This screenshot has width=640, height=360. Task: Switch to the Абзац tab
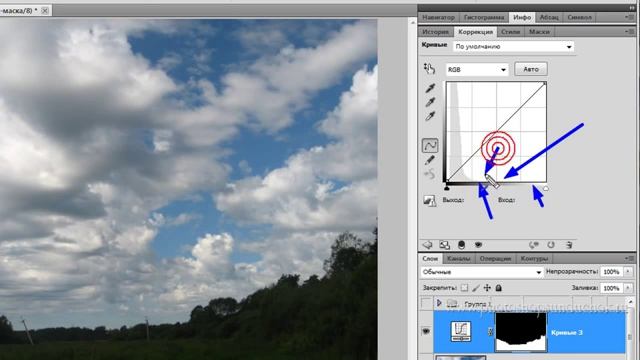(x=549, y=17)
